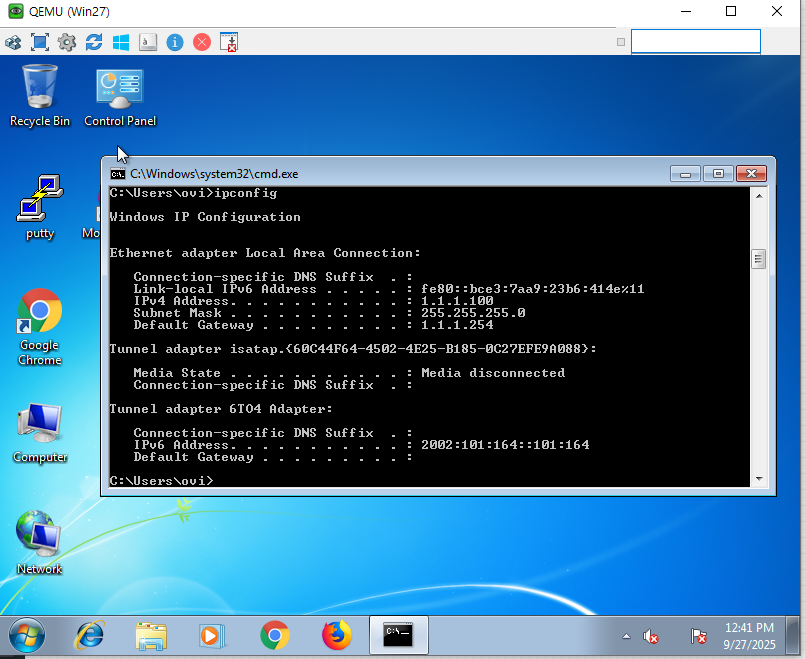Viewport: 805px width, 659px height.
Task: Launch Chrome from the taskbar
Action: click(275, 635)
